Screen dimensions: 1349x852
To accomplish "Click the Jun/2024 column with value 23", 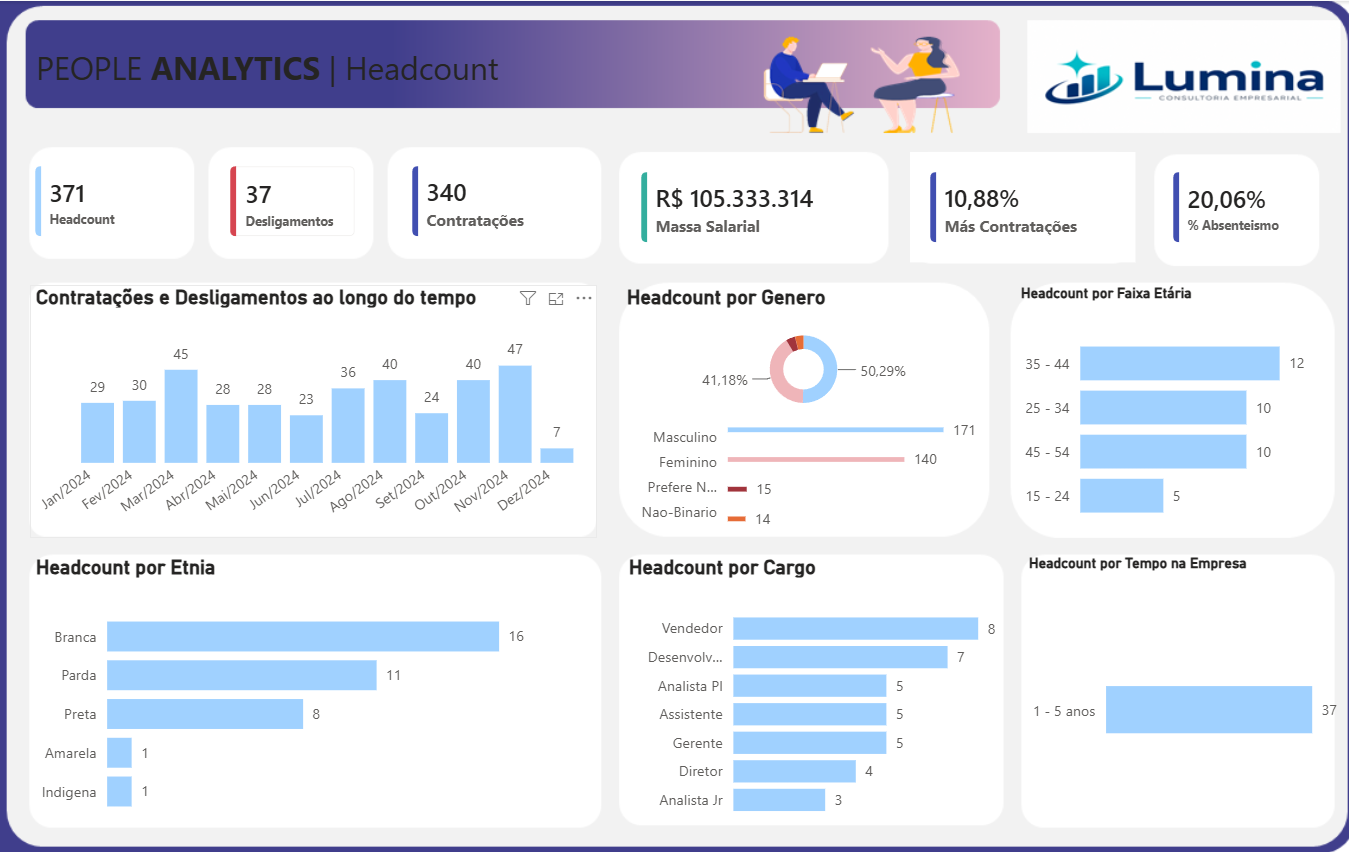I will pyautogui.click(x=306, y=438).
